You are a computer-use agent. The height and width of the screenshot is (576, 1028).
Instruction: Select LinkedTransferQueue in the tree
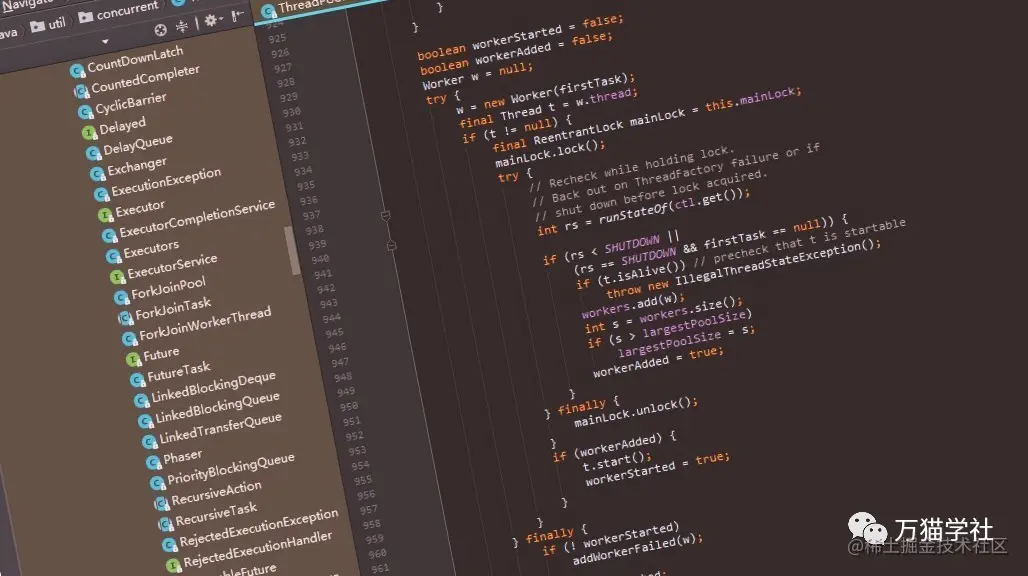(220, 428)
